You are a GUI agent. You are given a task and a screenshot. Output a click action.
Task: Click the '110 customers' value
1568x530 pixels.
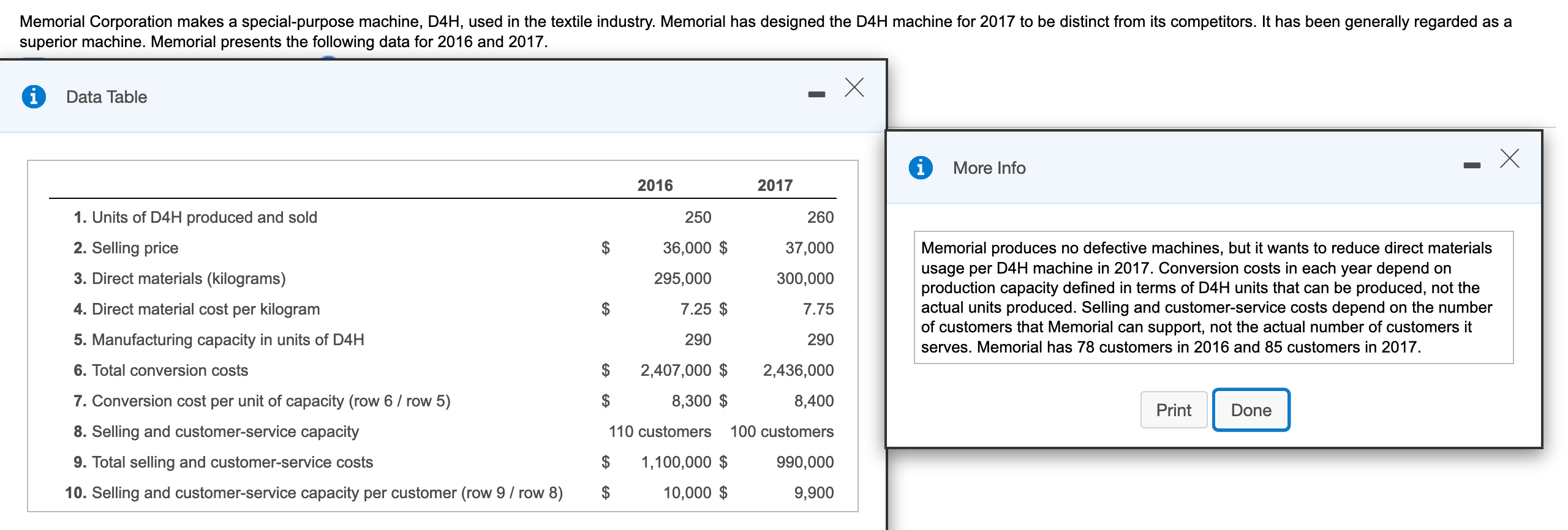tap(660, 431)
